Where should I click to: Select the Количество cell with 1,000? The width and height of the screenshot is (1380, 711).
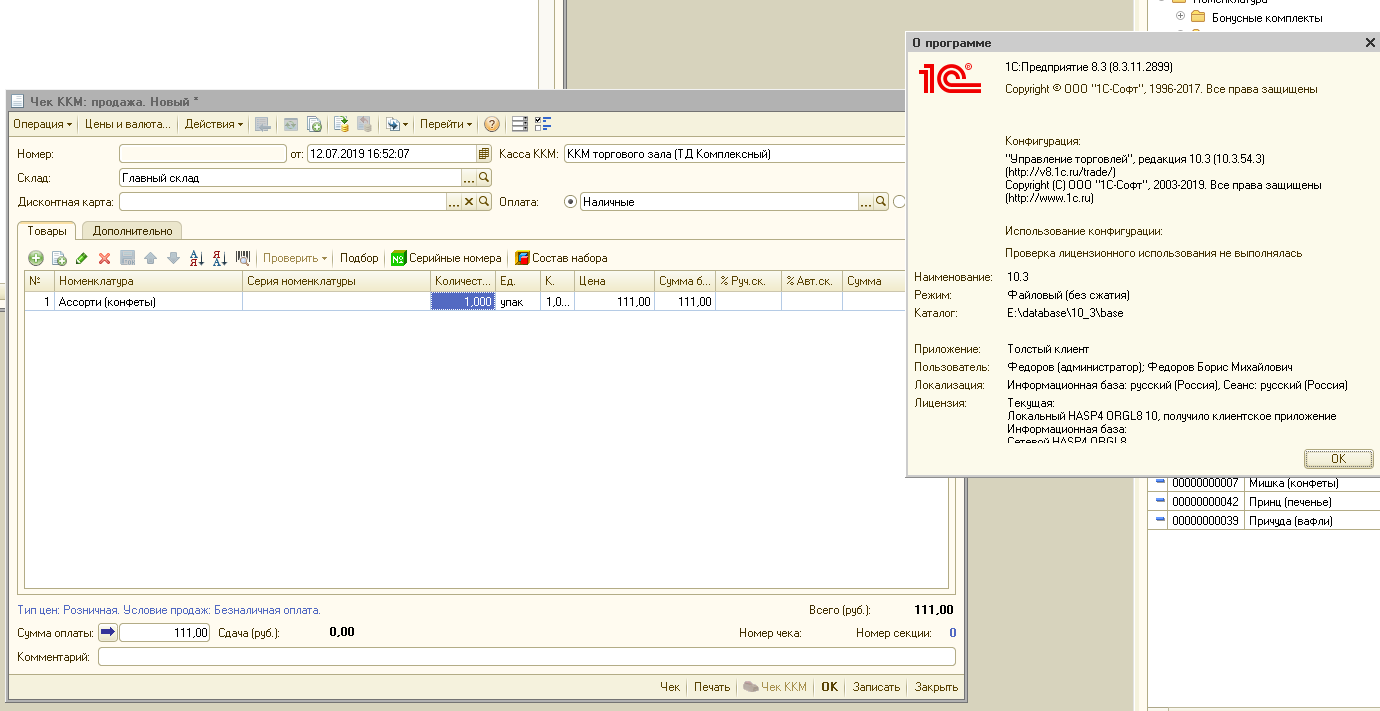point(463,301)
